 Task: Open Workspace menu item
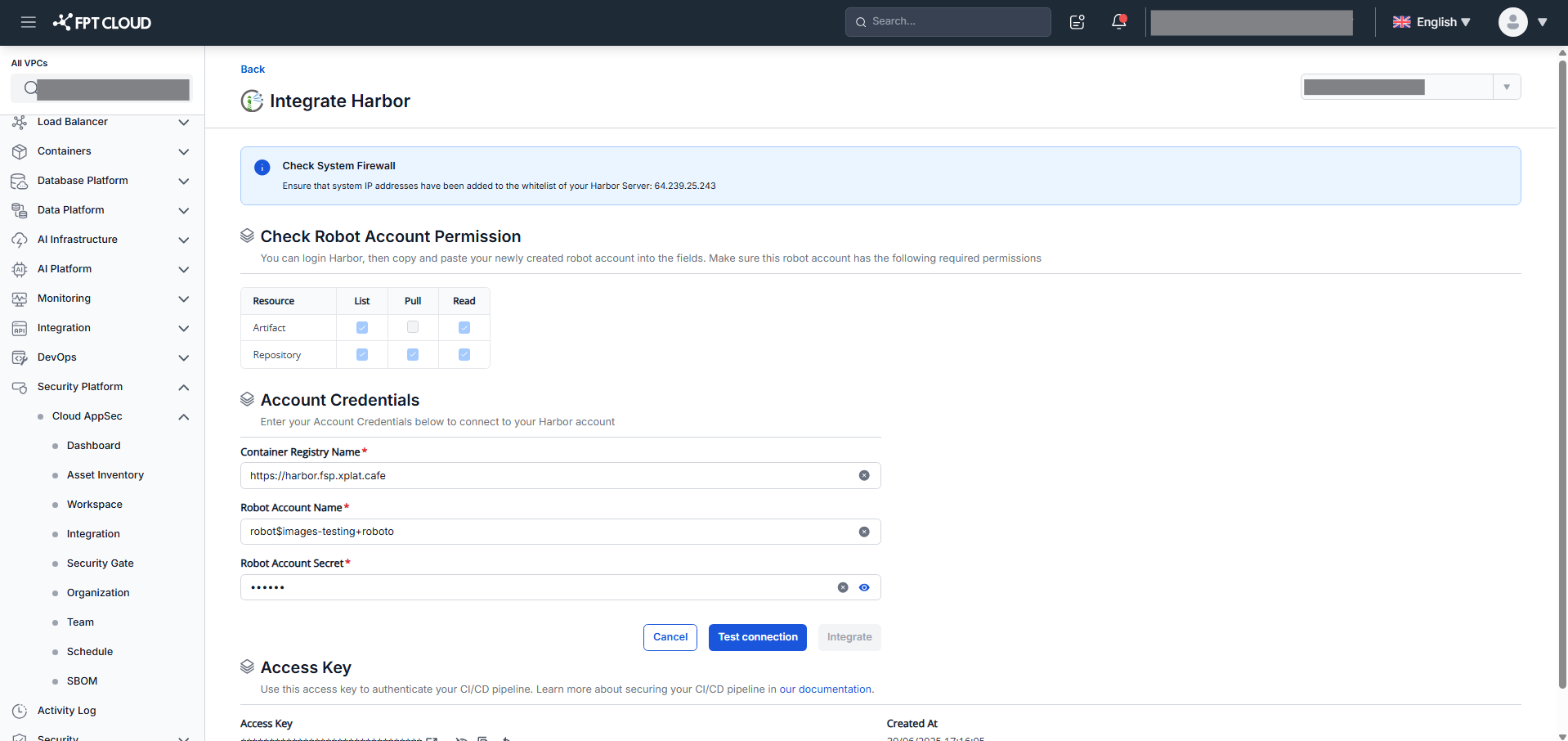[95, 505]
